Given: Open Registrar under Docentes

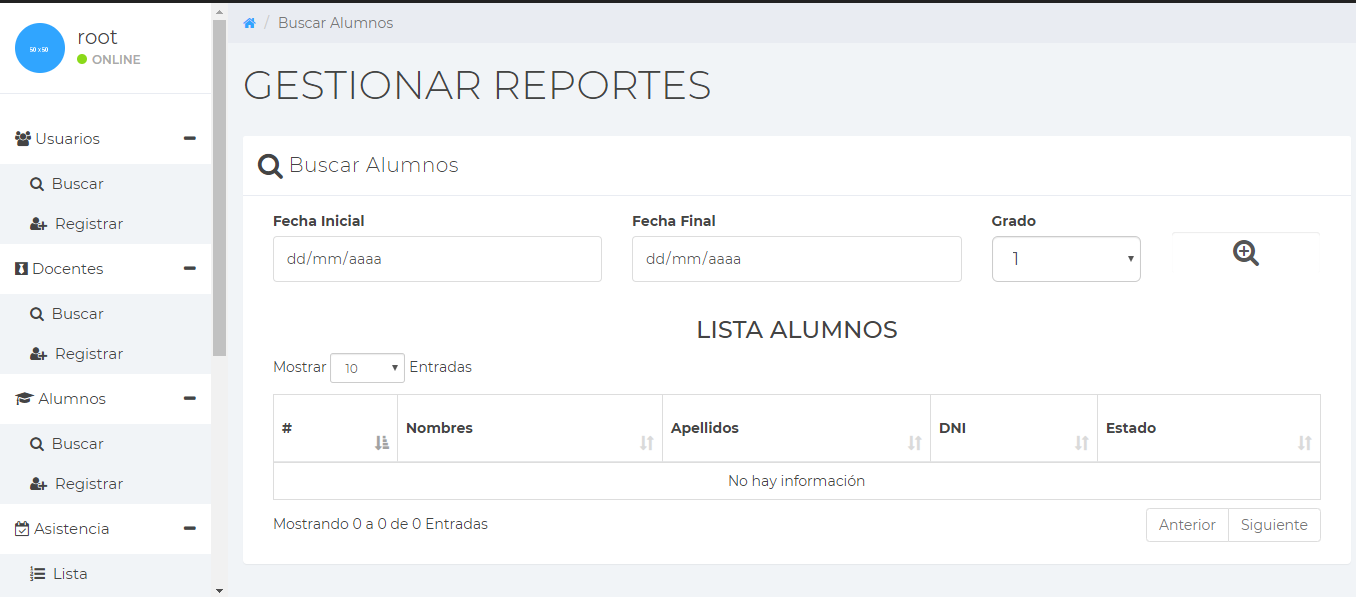Looking at the screenshot, I should pyautogui.click(x=88, y=354).
